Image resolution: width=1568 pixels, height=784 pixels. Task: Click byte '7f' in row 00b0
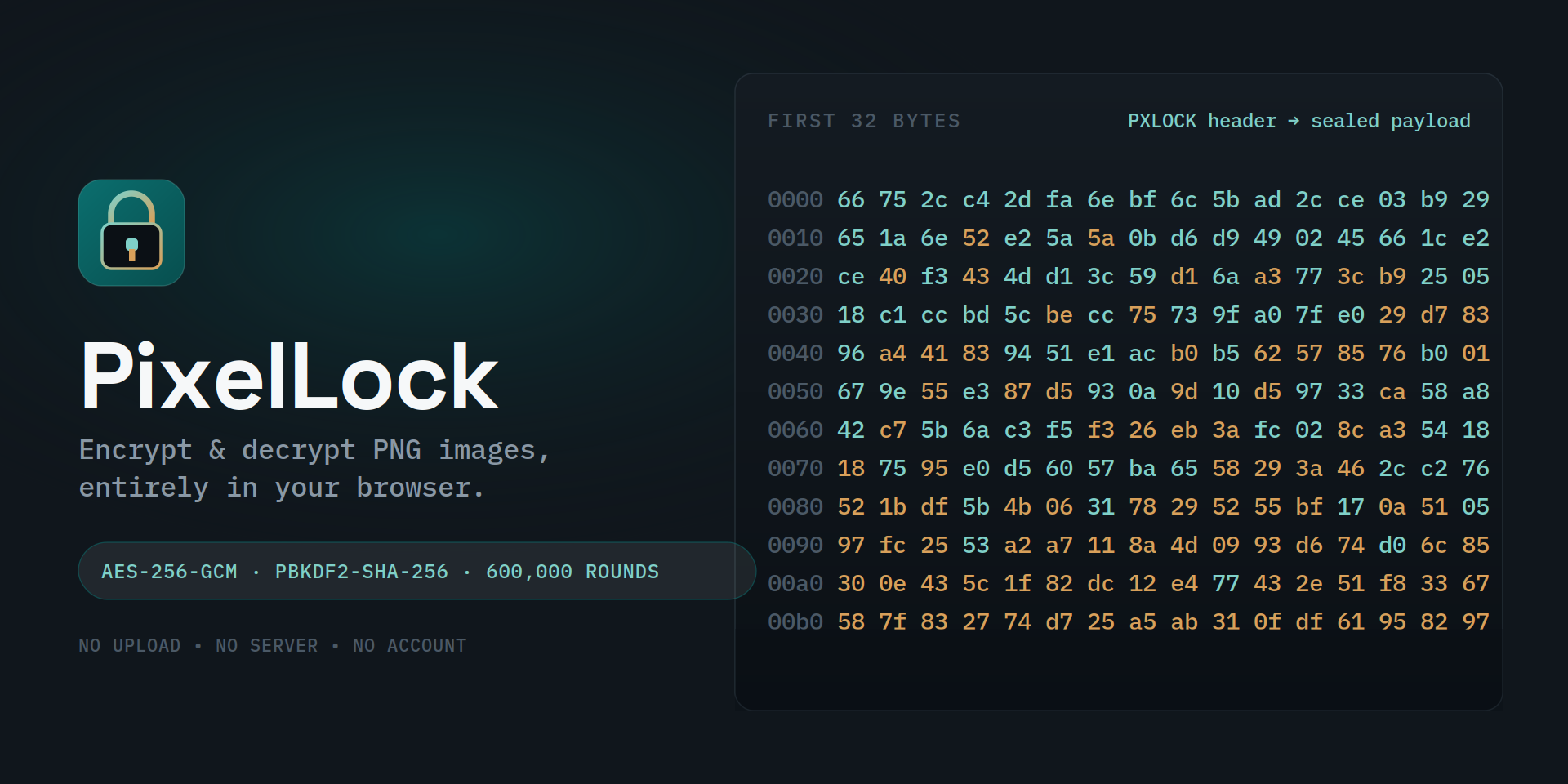[893, 622]
